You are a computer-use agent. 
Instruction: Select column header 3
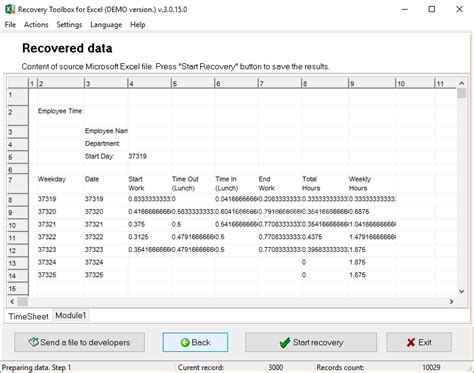tap(106, 83)
